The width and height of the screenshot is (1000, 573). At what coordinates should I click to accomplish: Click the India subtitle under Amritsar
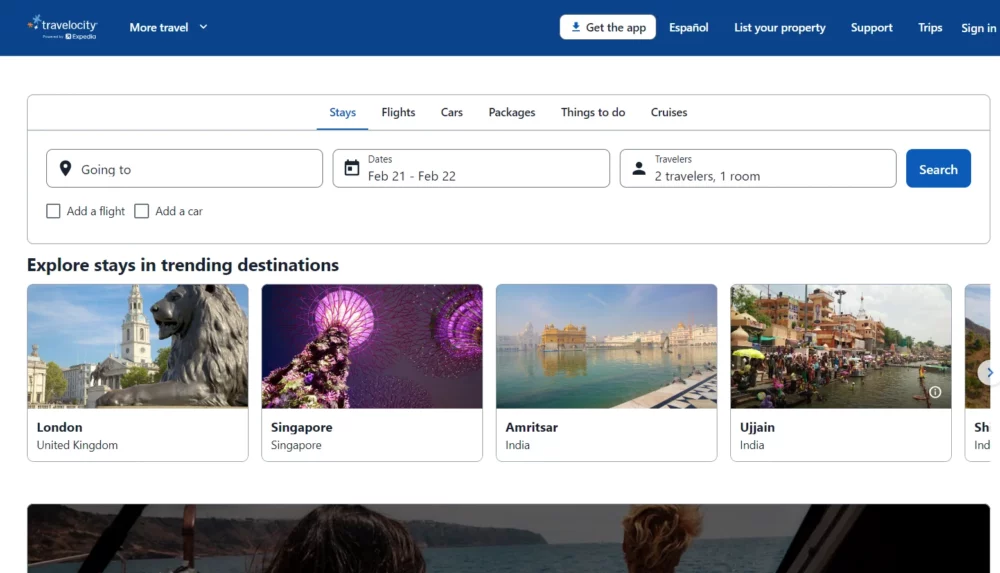[517, 445]
